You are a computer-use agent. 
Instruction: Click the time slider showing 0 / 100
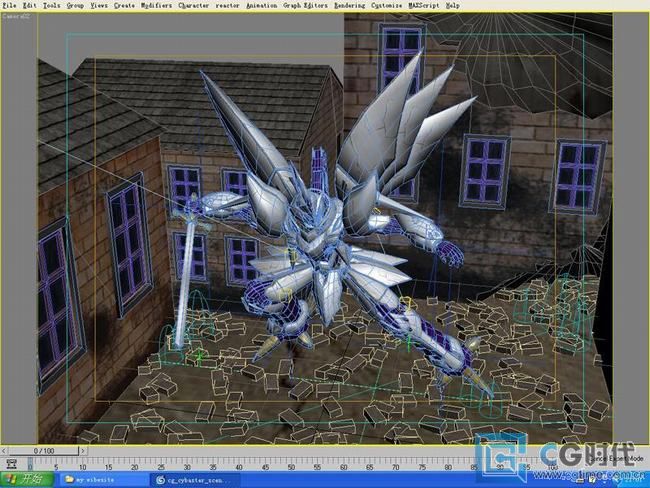[44, 451]
